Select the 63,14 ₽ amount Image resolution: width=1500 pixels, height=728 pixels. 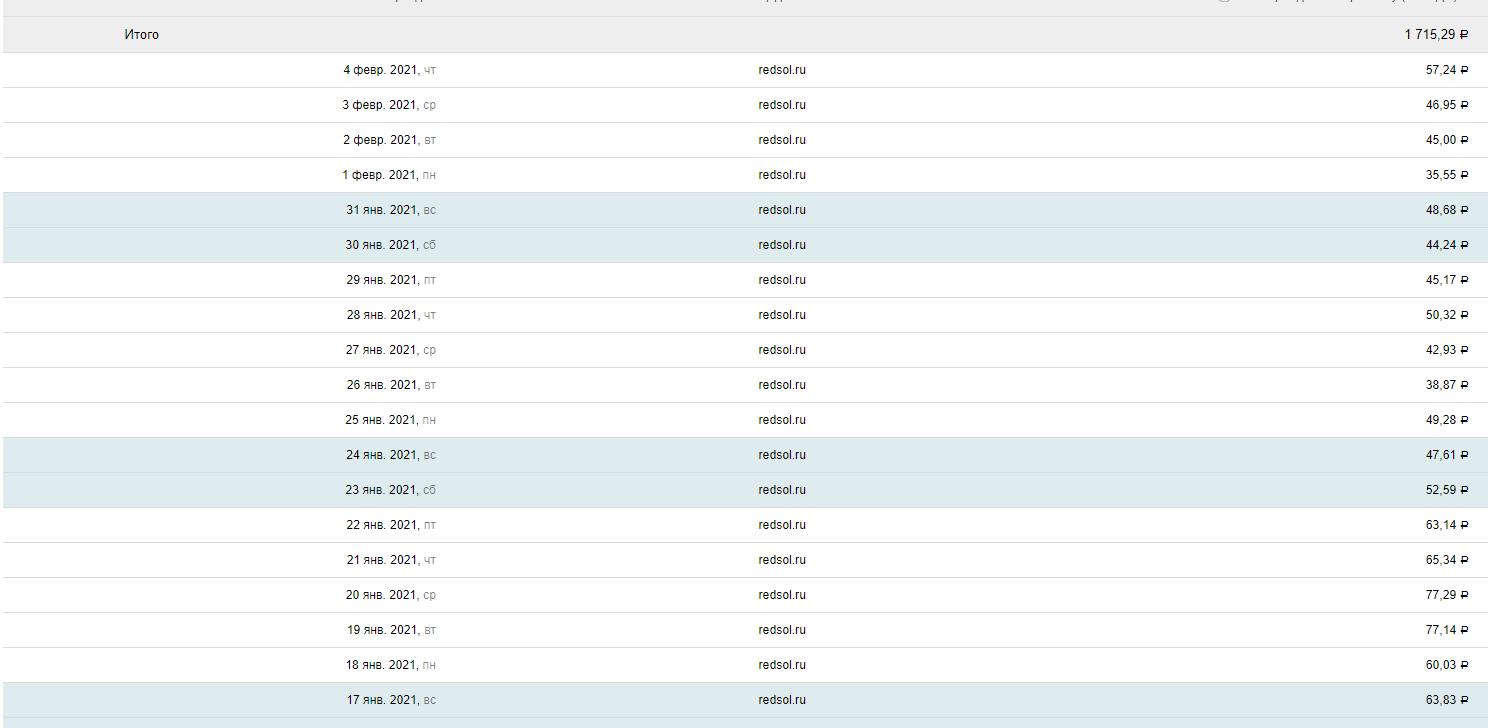(x=1446, y=525)
